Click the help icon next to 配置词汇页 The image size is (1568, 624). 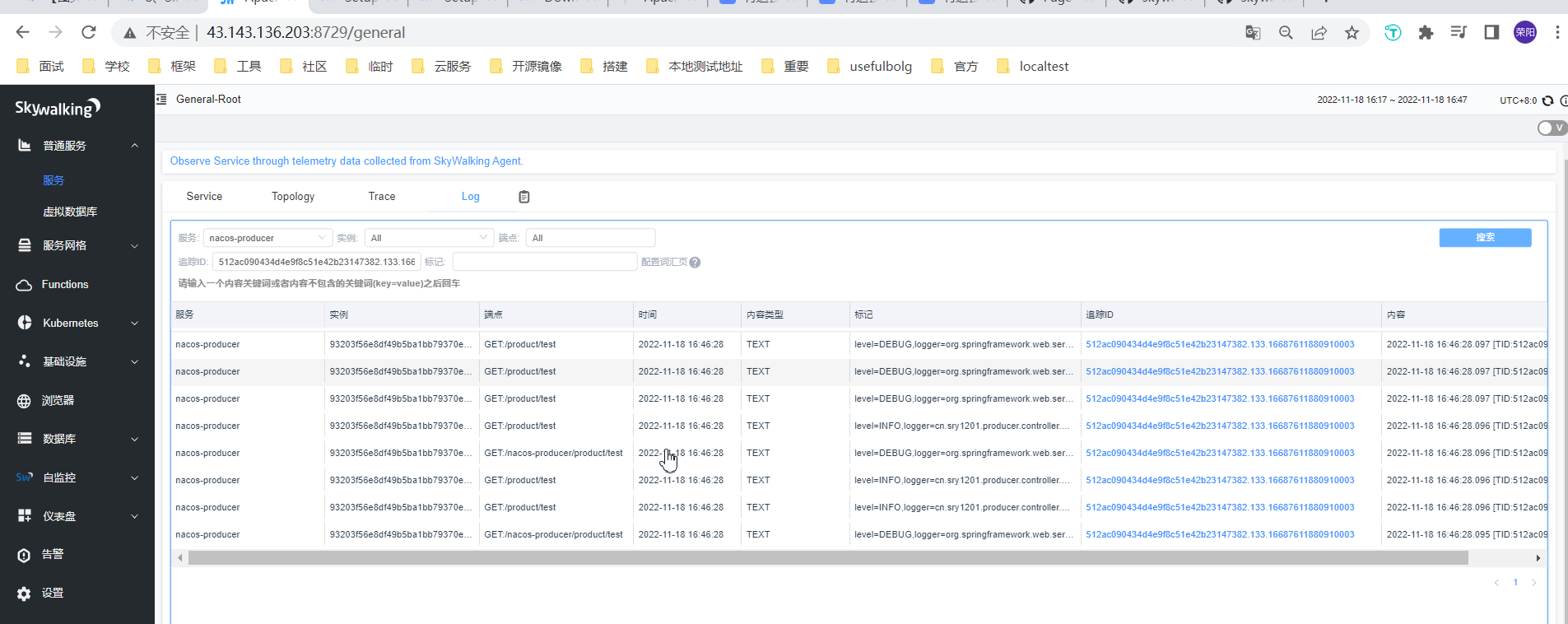pos(695,263)
